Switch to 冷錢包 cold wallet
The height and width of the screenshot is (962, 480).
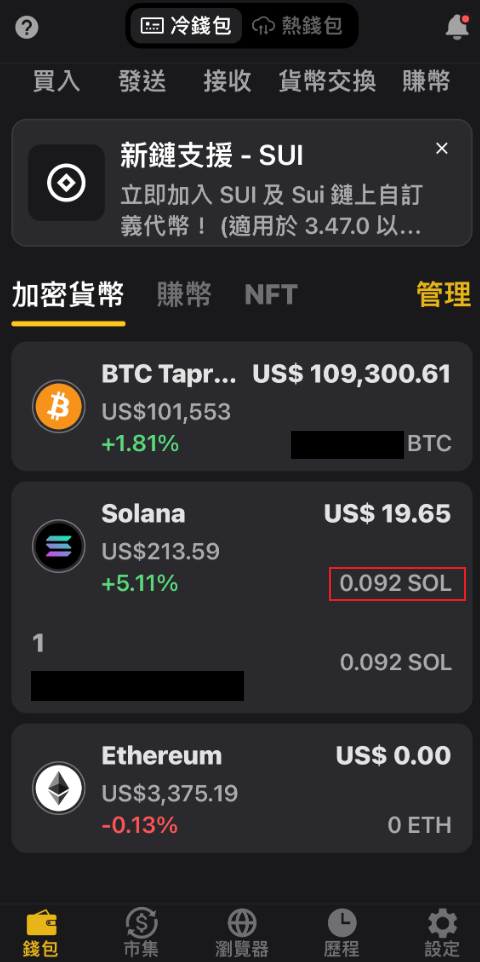point(186,26)
